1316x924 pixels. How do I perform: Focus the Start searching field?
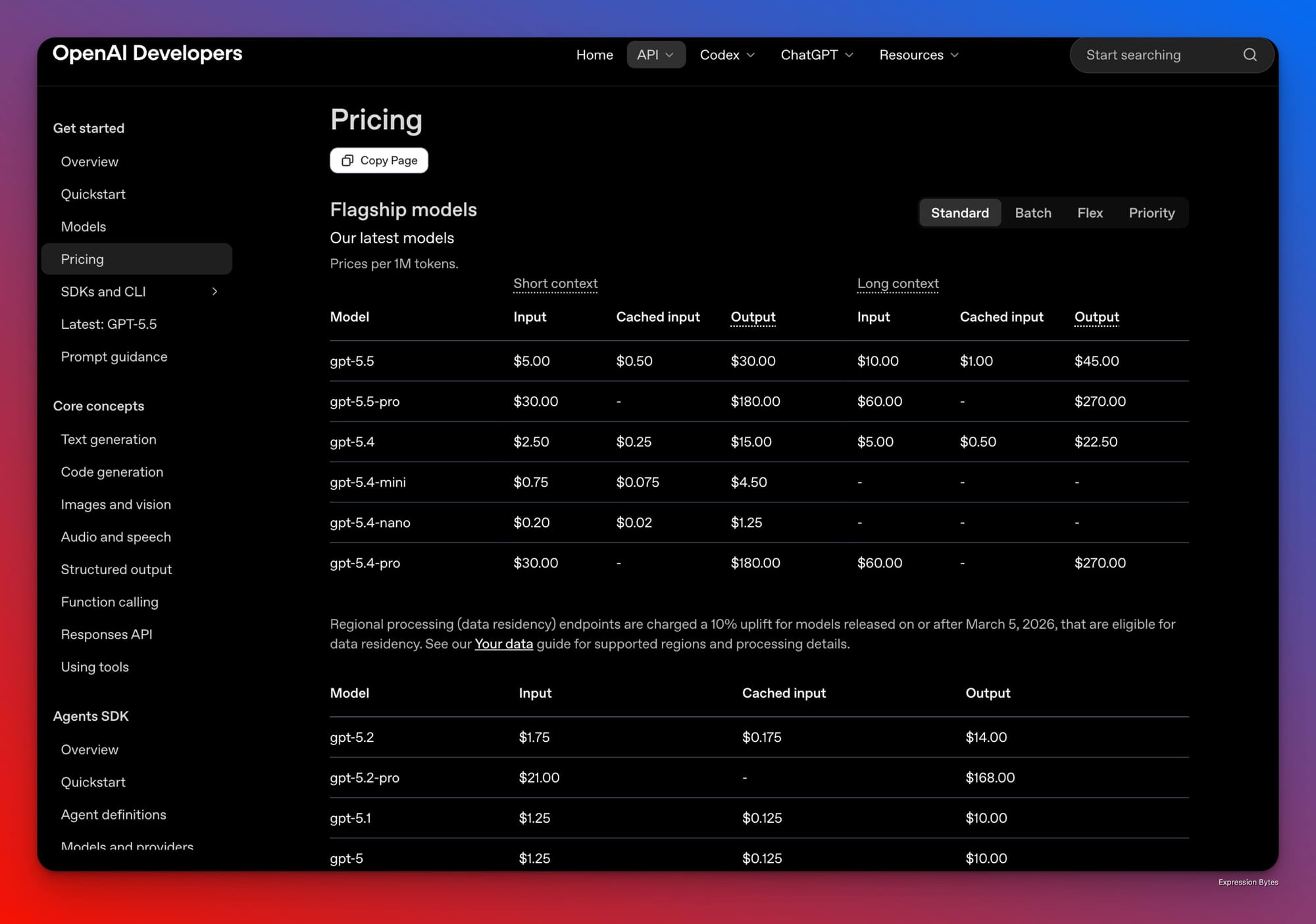pos(1171,55)
